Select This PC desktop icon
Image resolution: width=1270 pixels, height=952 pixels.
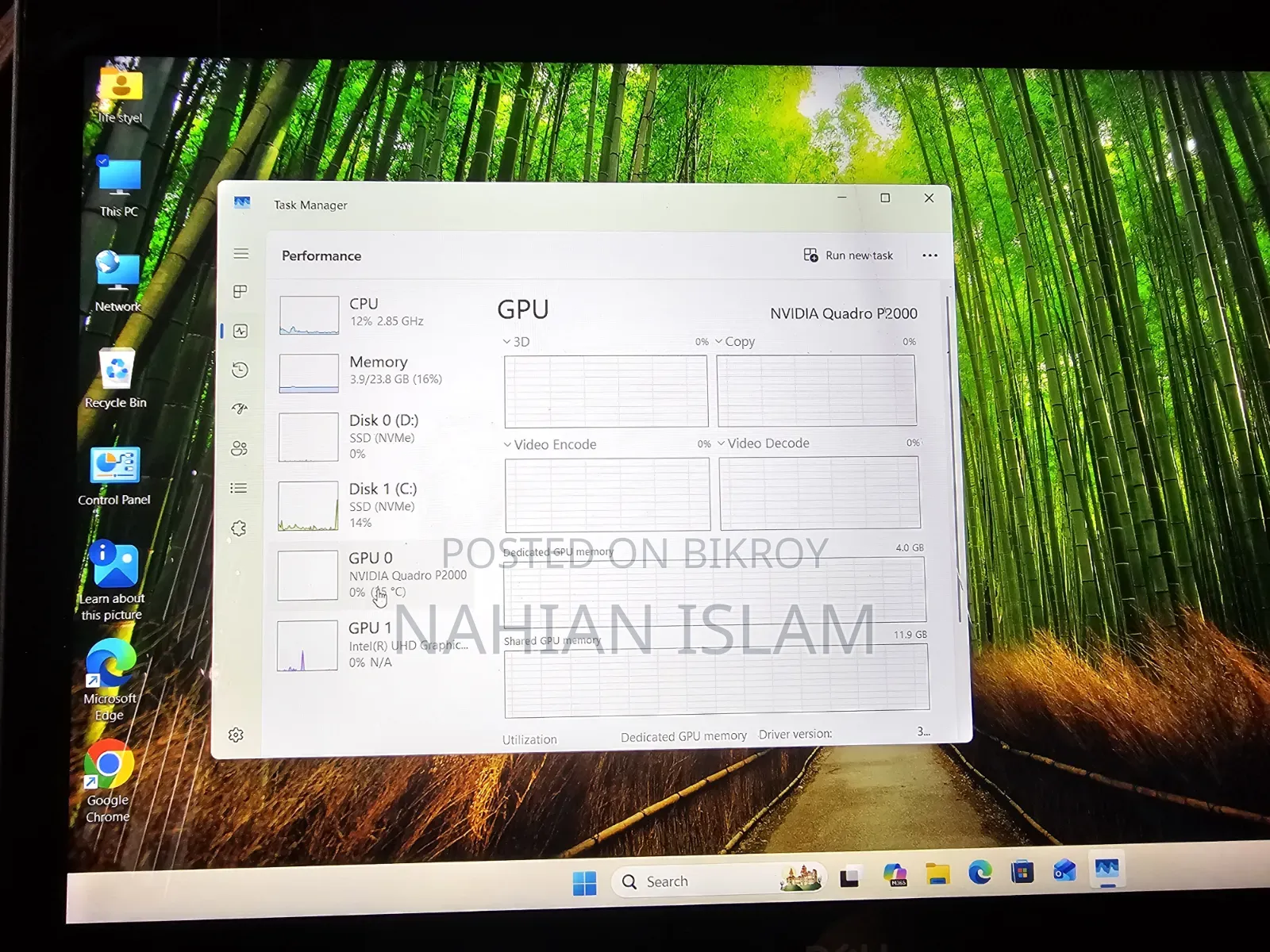coord(119,187)
